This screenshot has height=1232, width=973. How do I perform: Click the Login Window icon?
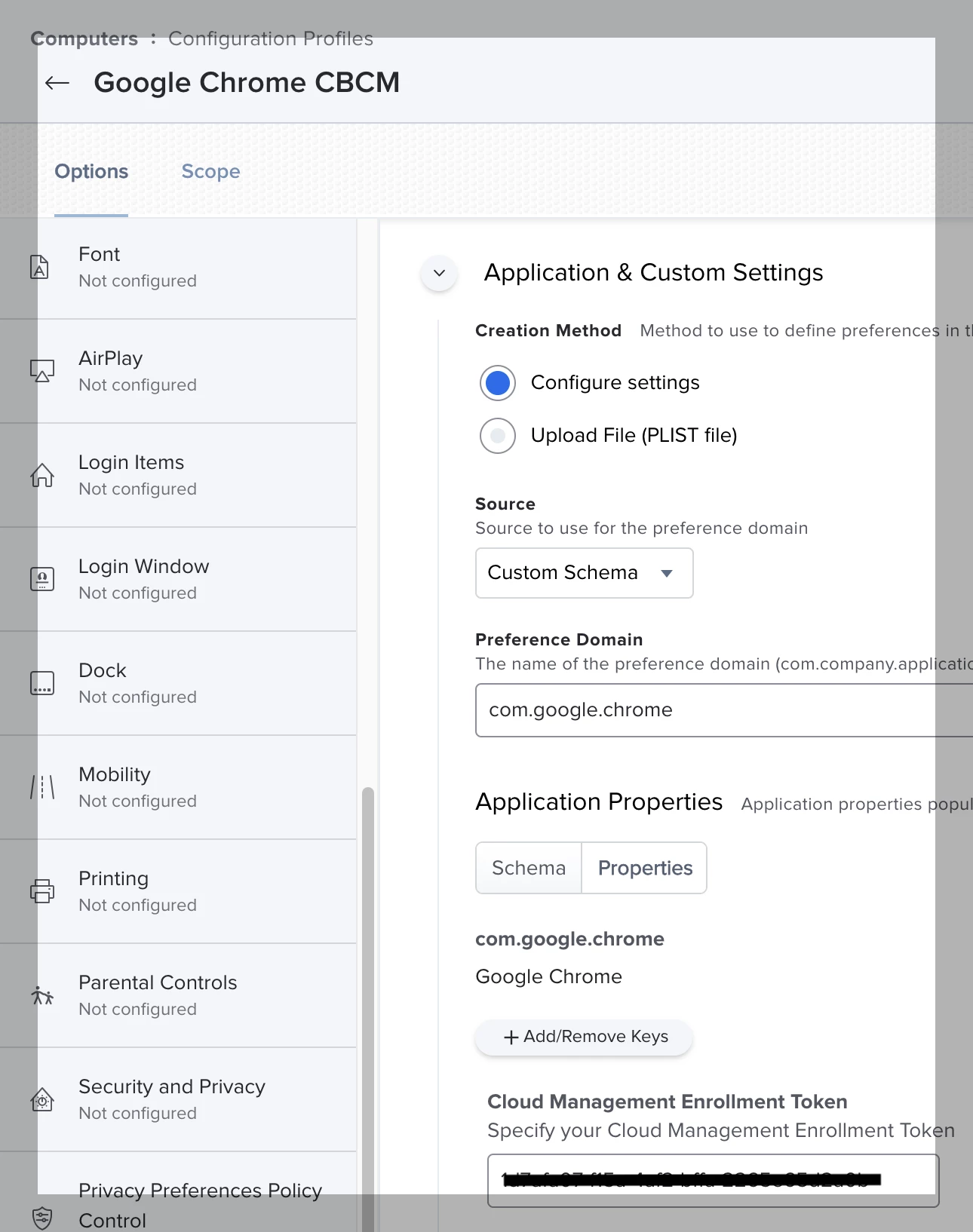(42, 579)
